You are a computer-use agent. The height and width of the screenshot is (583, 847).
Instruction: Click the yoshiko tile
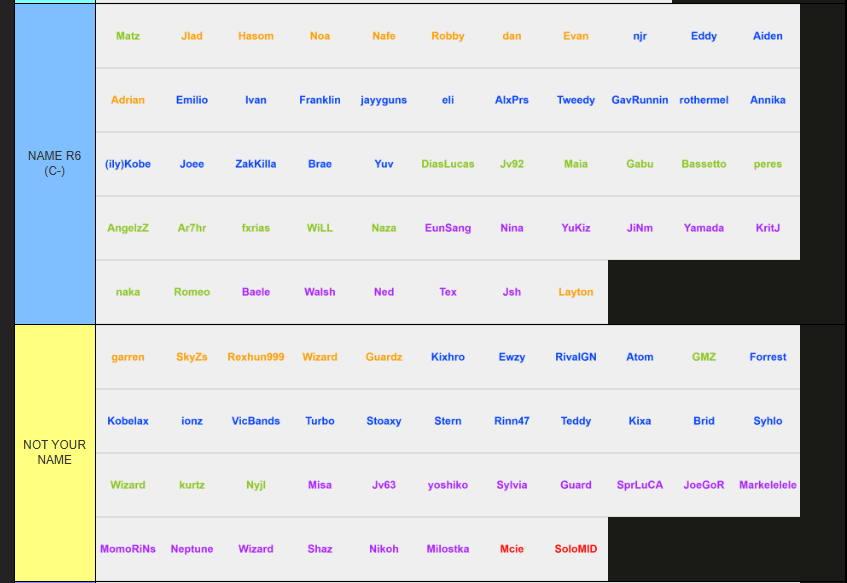(448, 485)
